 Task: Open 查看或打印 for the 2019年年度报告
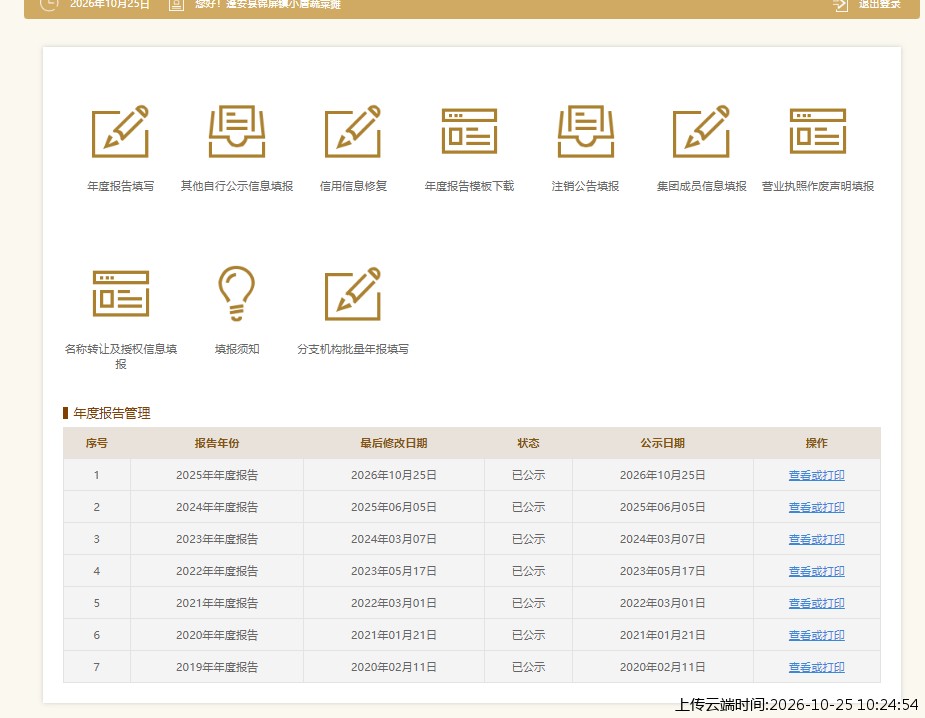pos(816,667)
